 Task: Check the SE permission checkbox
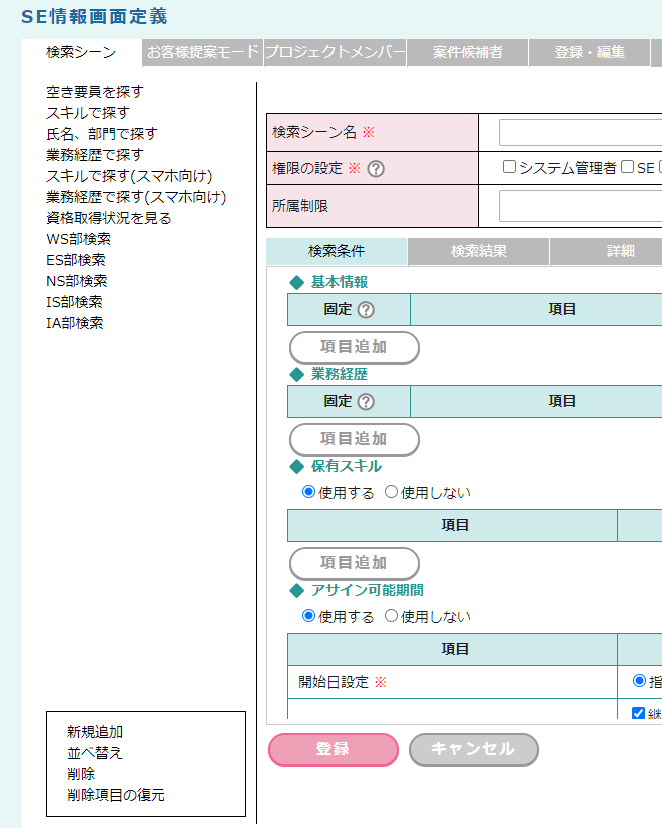pos(628,167)
